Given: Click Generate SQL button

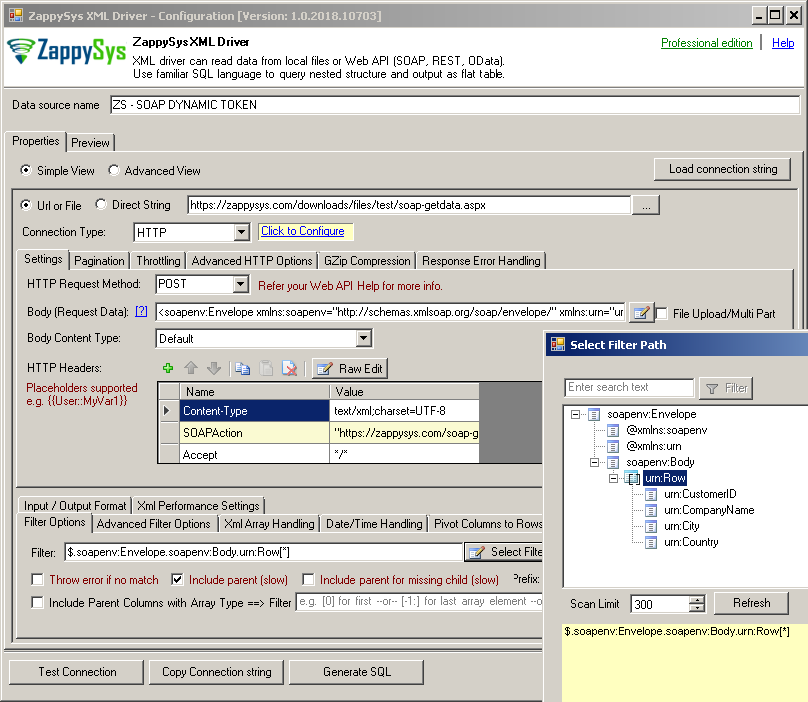Looking at the screenshot, I should pyautogui.click(x=357, y=672).
